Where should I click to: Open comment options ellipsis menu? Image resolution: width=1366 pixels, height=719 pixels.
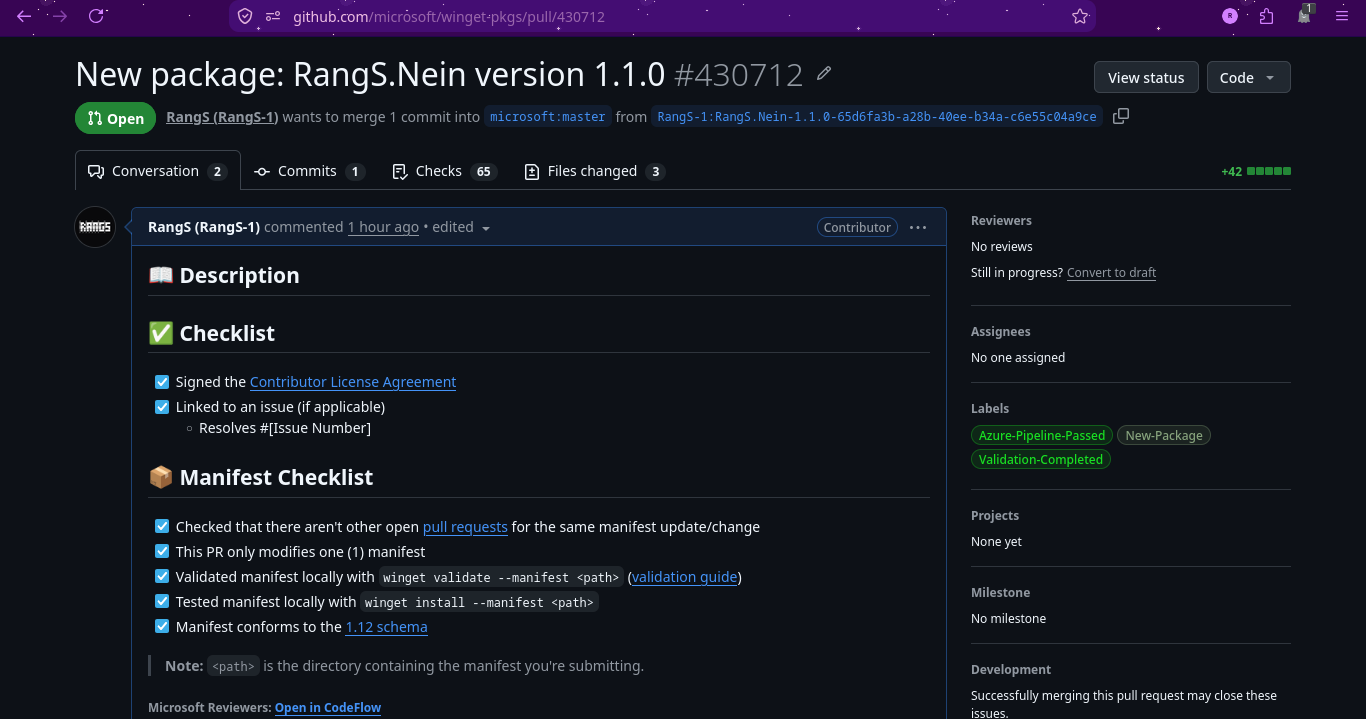[918, 227]
